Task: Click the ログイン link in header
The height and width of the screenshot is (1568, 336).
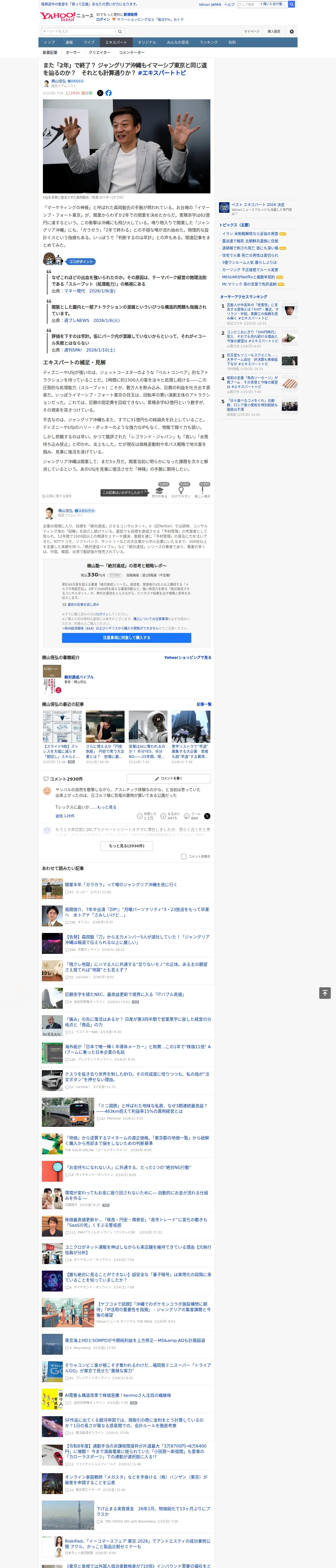Action: coord(103,20)
